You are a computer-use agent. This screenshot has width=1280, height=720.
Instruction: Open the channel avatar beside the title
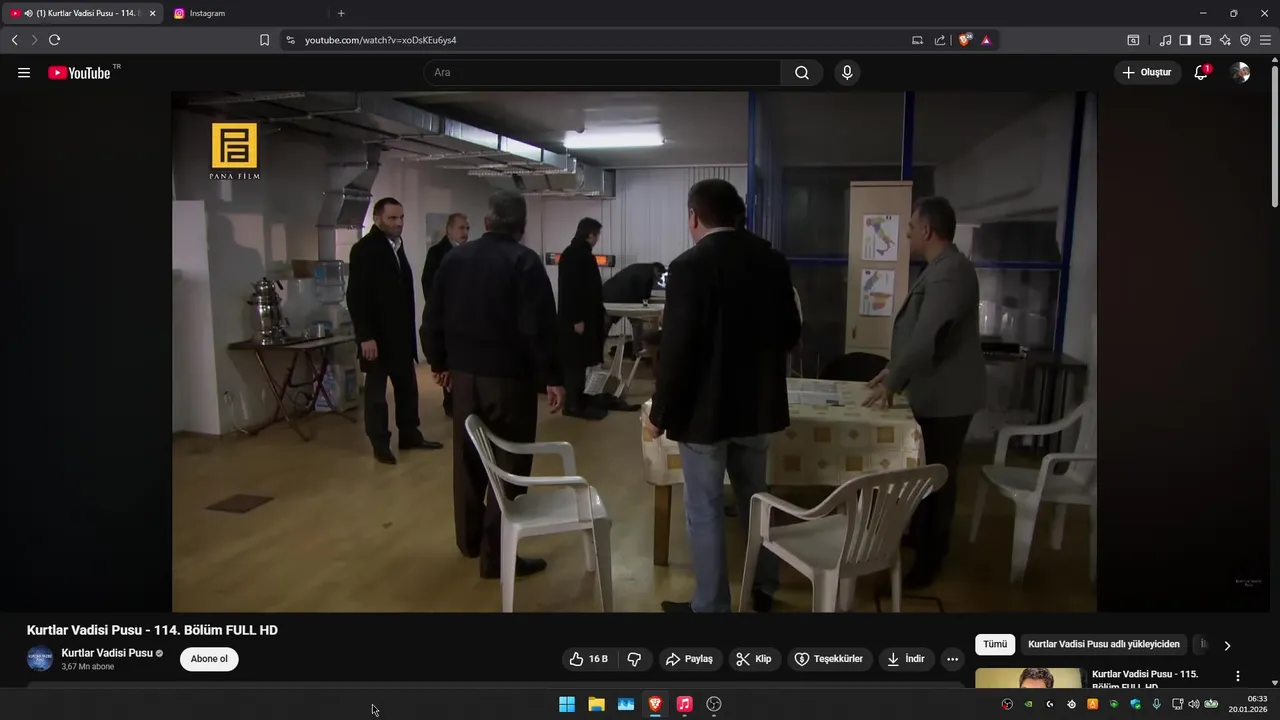tap(40, 659)
